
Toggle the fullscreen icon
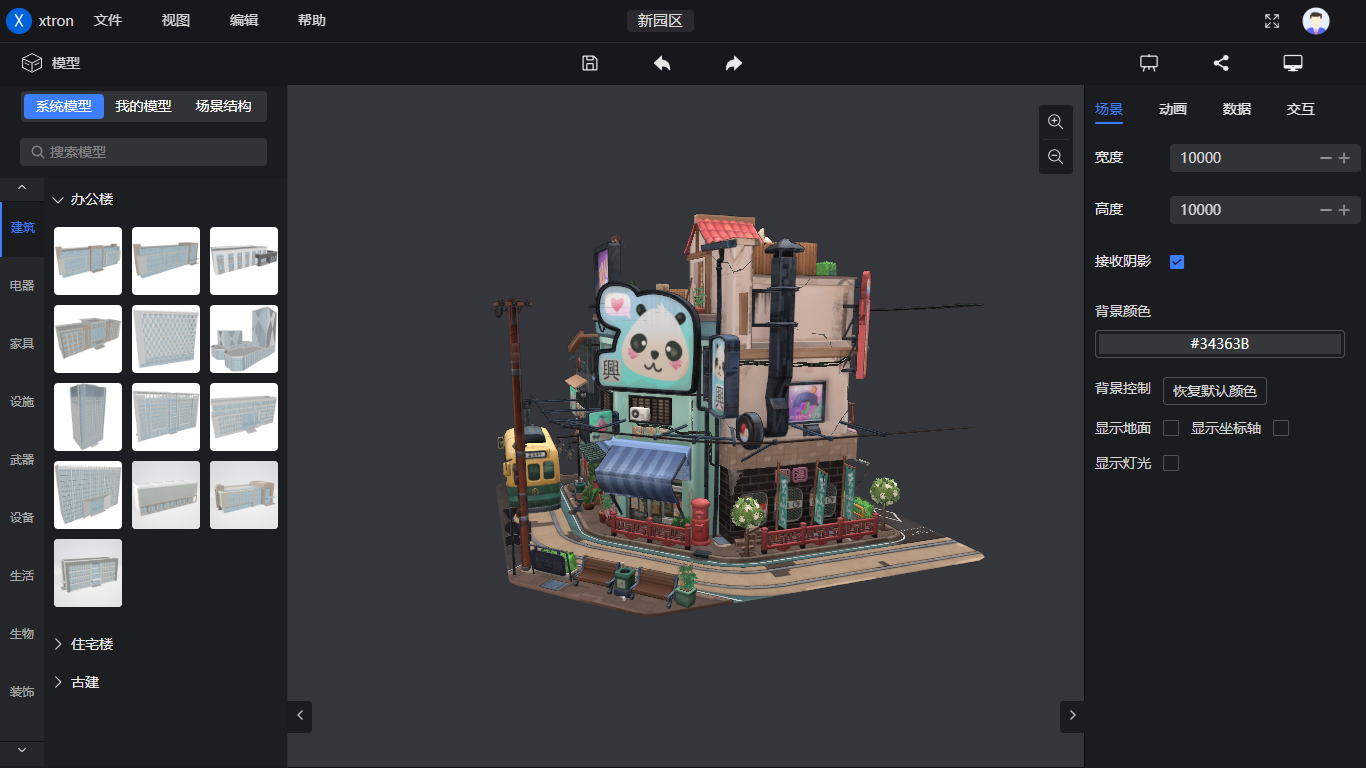(x=1272, y=21)
